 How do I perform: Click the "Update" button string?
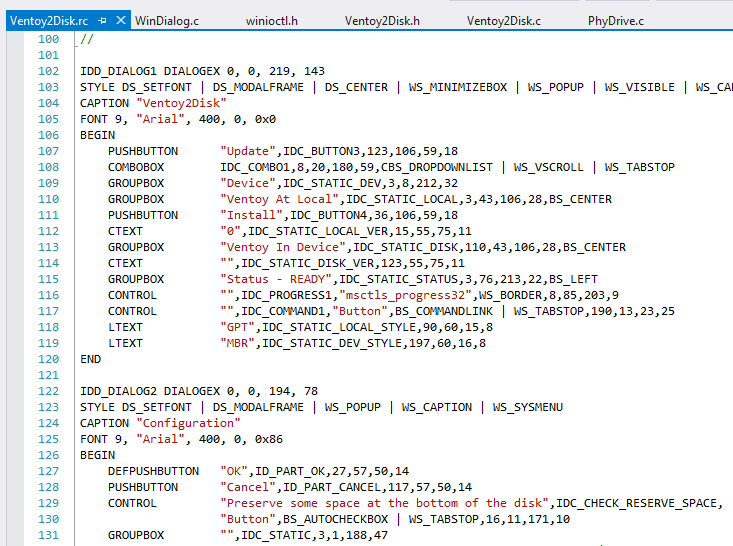click(x=248, y=151)
